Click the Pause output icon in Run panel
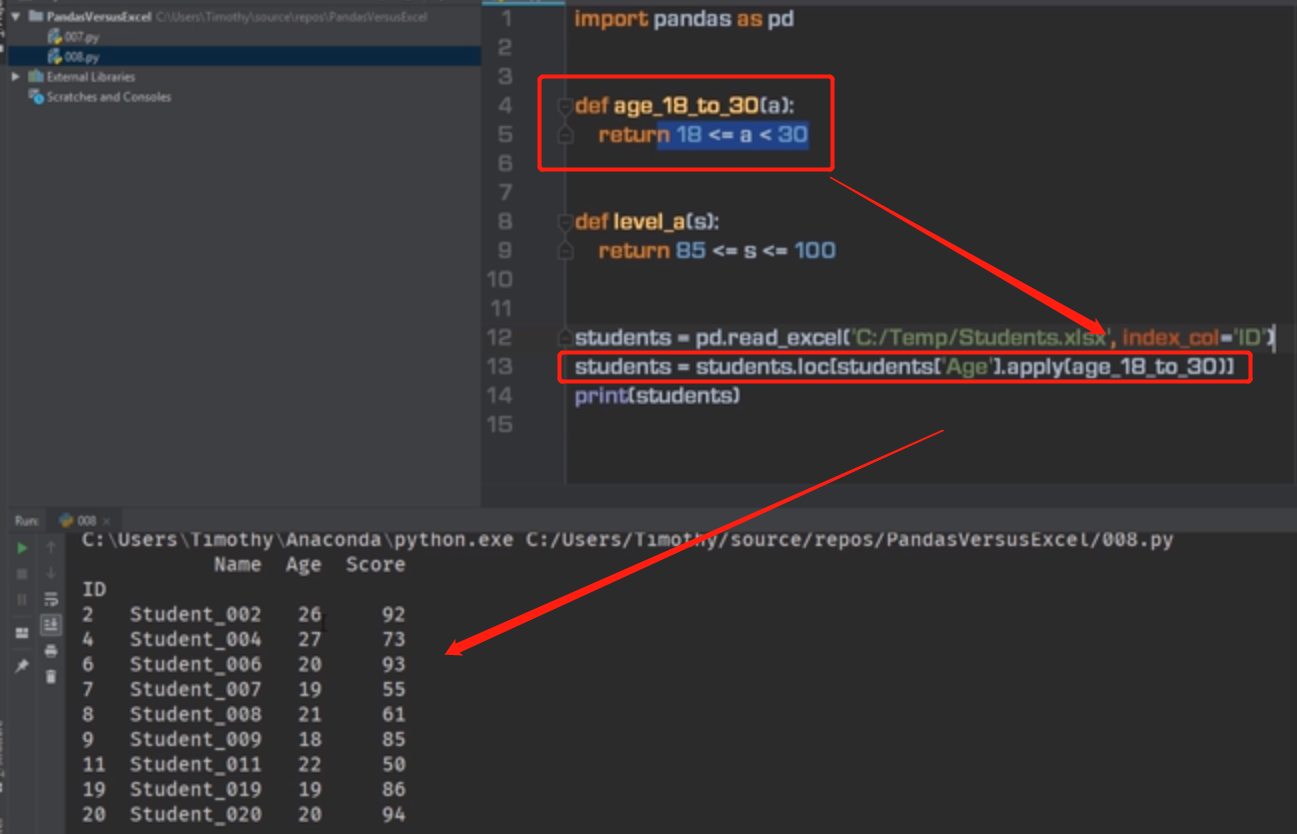Image resolution: width=1297 pixels, height=834 pixels. pyautogui.click(x=22, y=600)
